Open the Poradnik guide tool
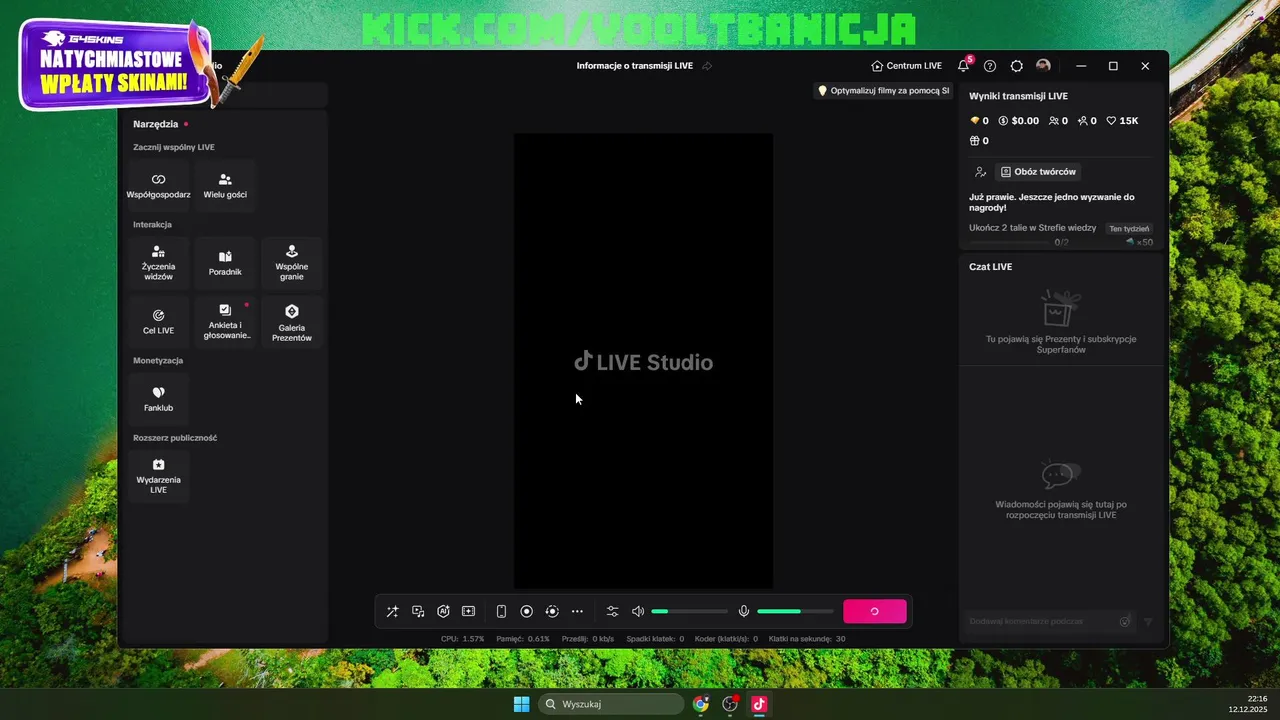The height and width of the screenshot is (720, 1280). [225, 264]
